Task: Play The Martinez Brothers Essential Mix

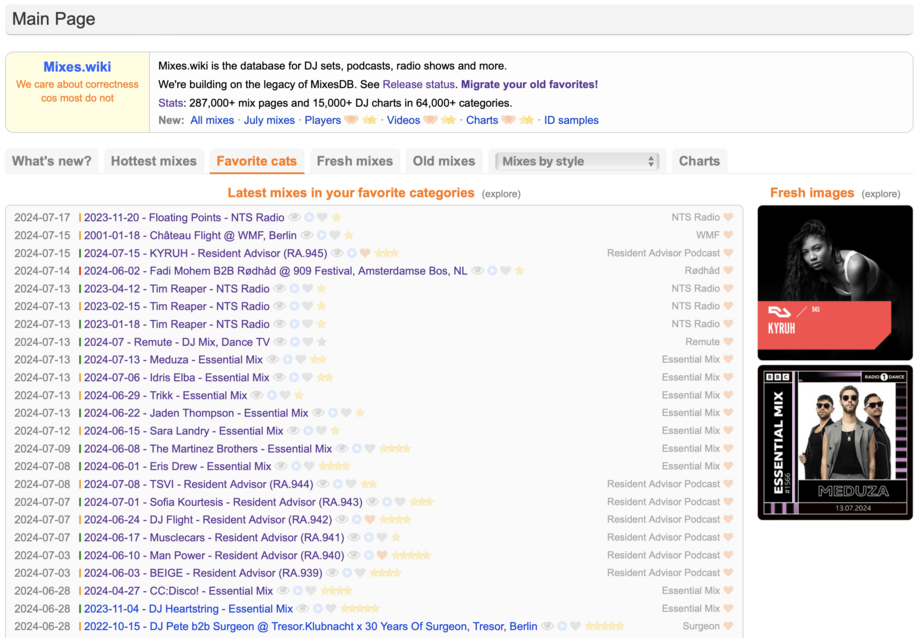Action: tap(356, 448)
